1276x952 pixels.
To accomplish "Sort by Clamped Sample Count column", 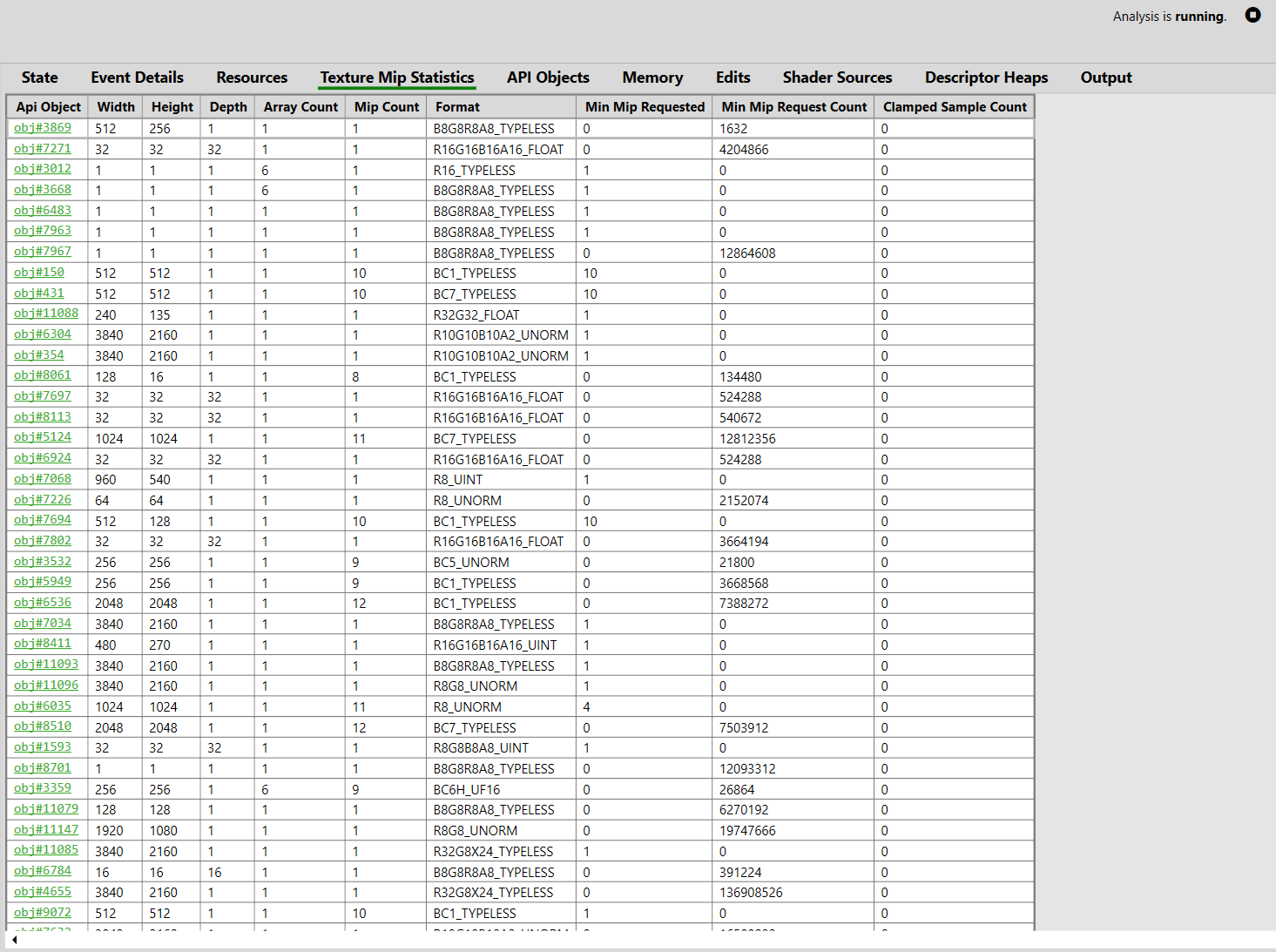I will point(955,107).
